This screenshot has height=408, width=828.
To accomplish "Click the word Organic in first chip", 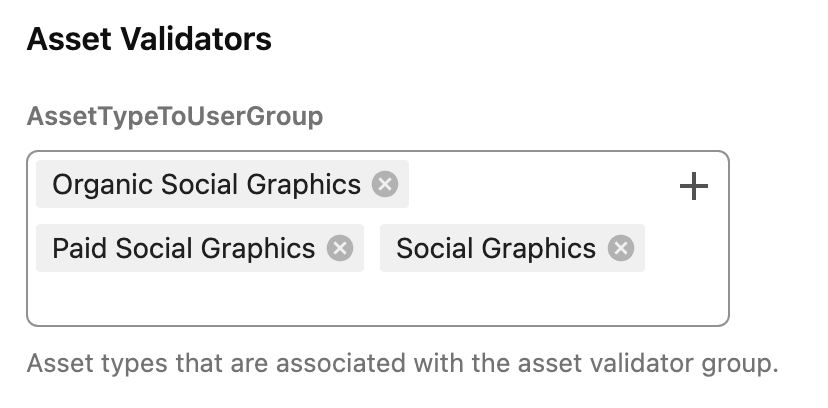I will pyautogui.click(x=102, y=185).
